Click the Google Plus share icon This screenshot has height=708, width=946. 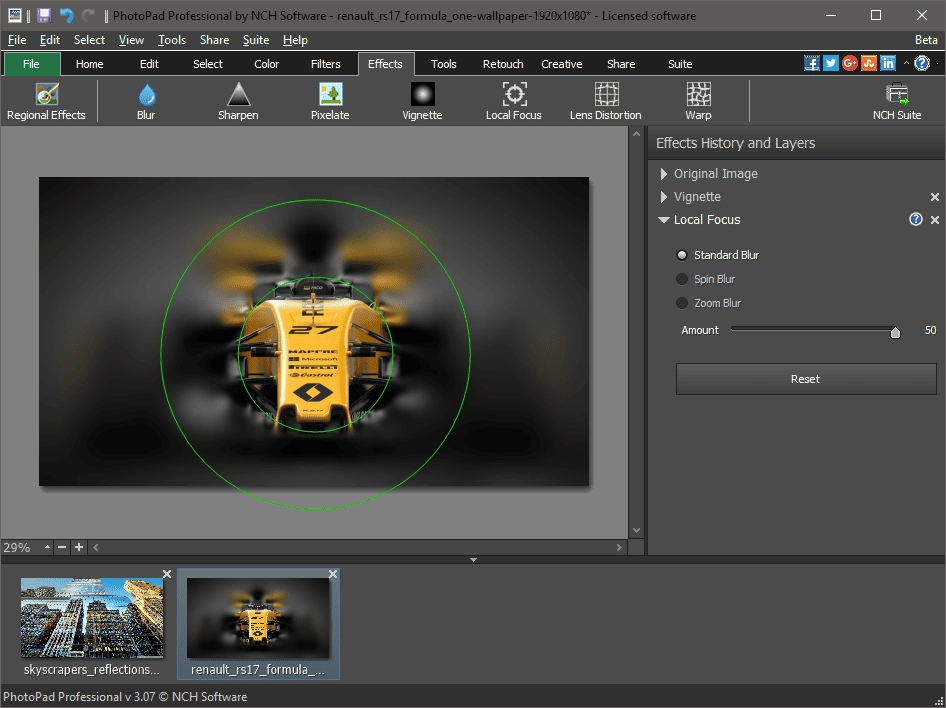pos(849,63)
